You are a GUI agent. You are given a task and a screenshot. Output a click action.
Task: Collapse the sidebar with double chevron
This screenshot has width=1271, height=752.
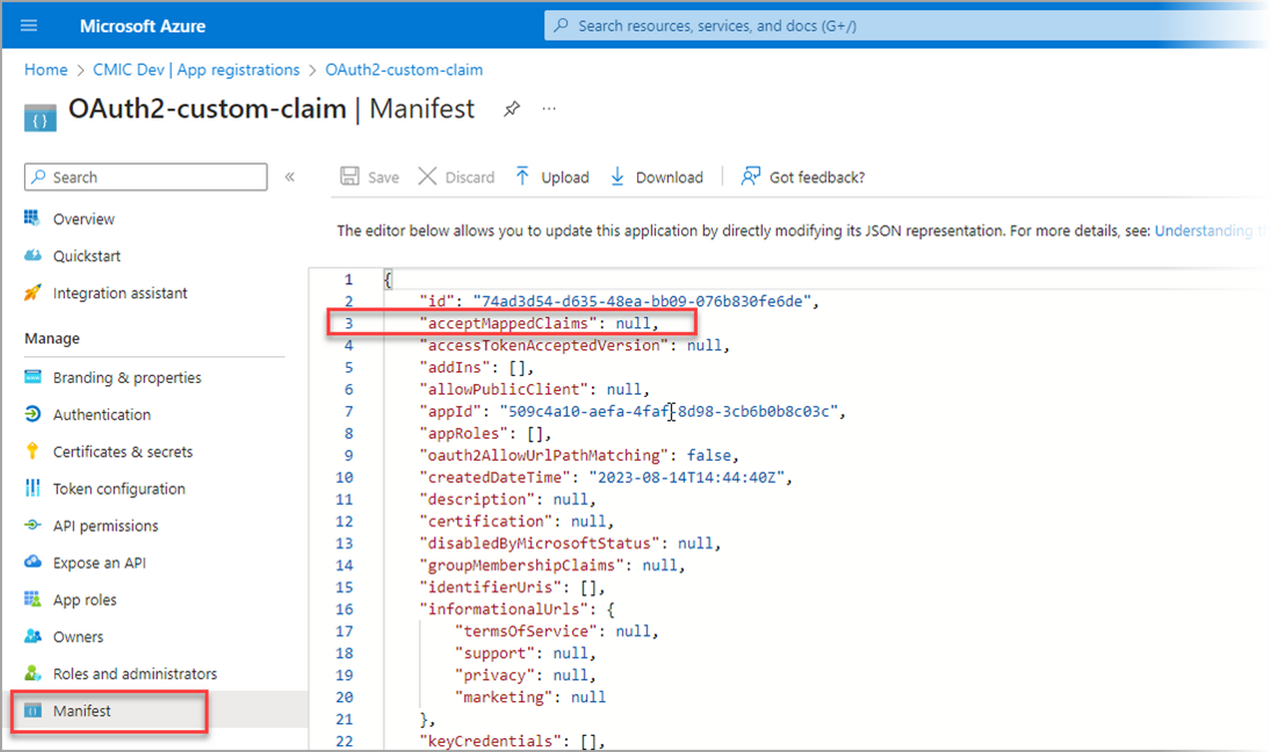290,177
